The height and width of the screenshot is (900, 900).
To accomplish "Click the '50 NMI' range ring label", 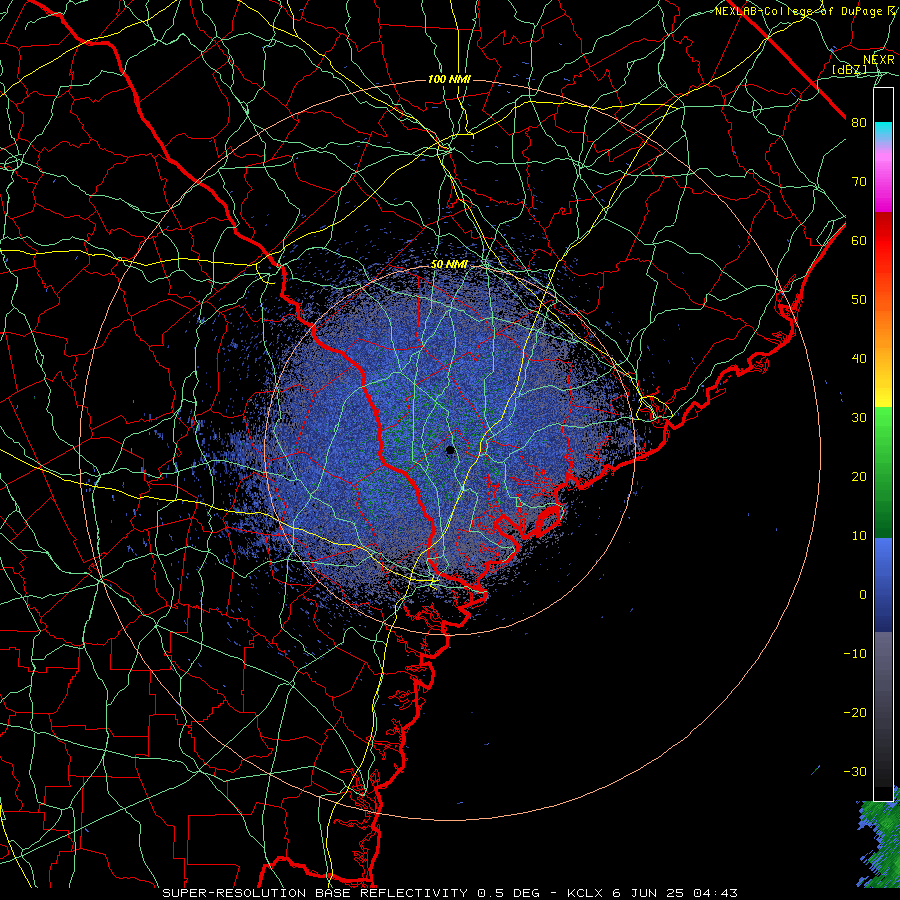I will [449, 264].
